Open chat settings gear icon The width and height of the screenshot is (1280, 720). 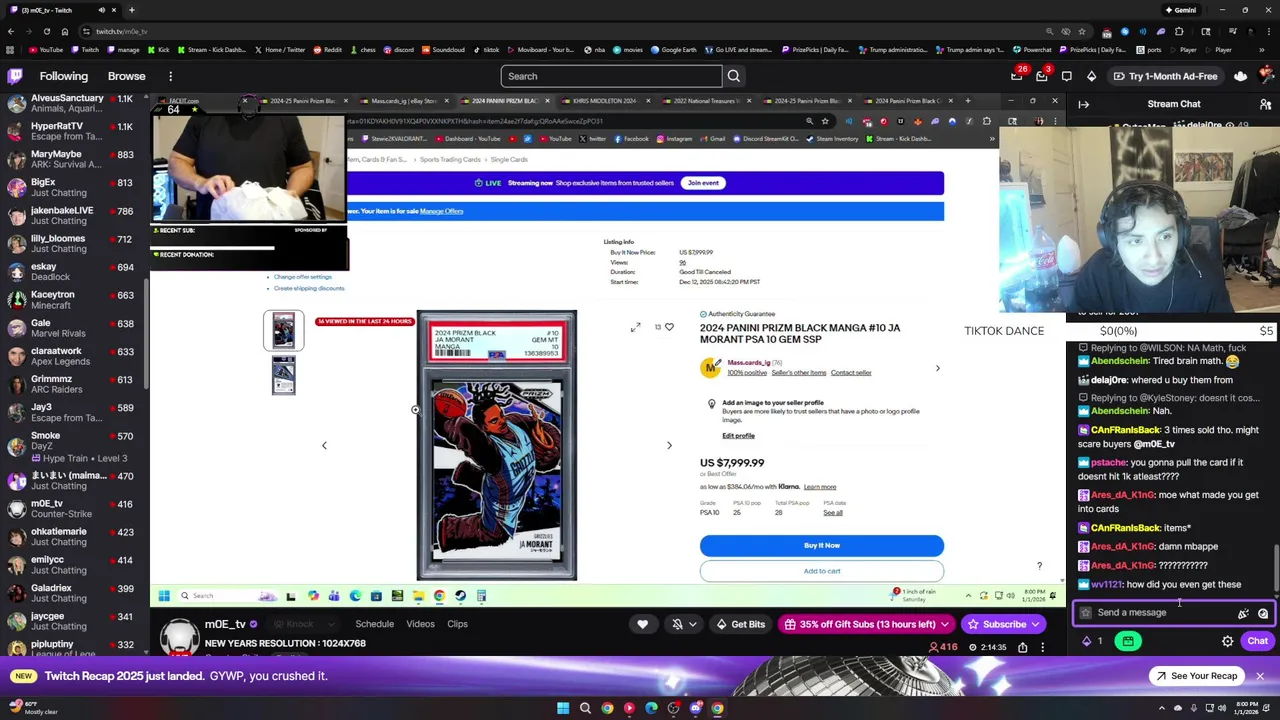[1228, 641]
